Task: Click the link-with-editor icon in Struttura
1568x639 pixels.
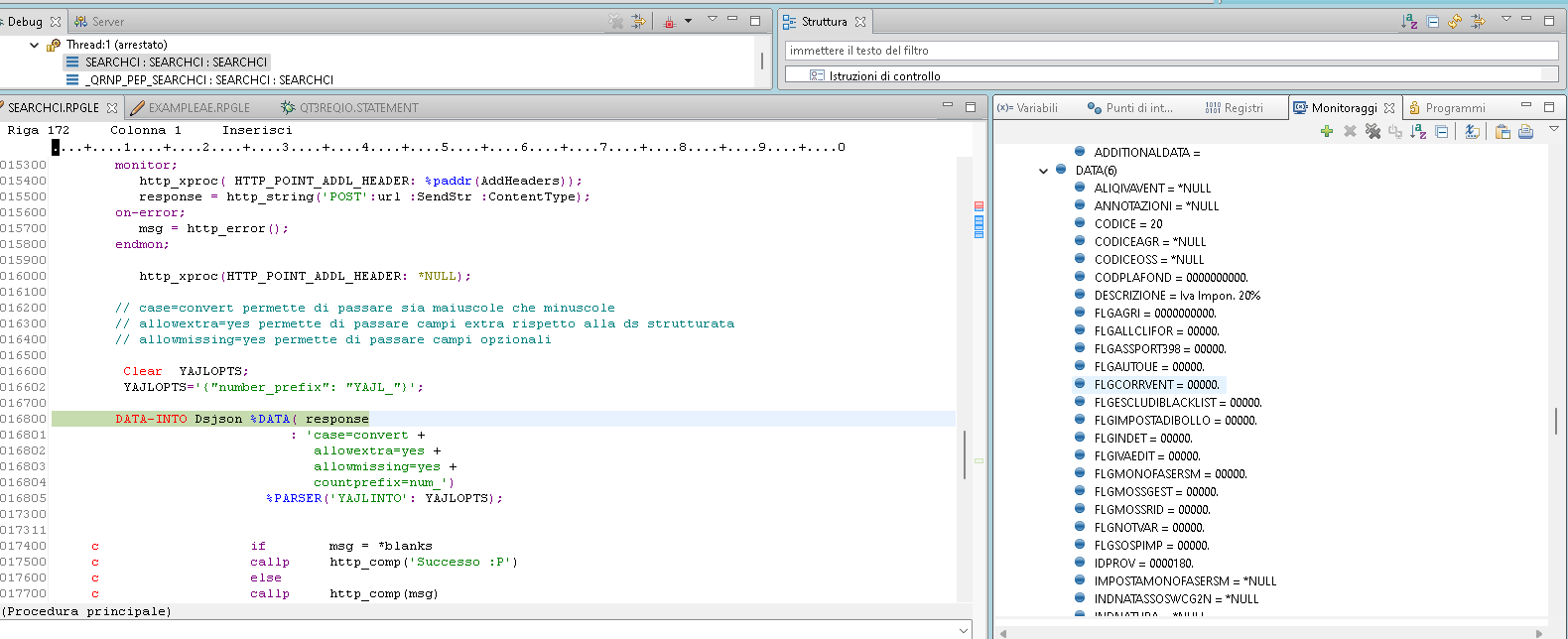Action: click(1478, 21)
